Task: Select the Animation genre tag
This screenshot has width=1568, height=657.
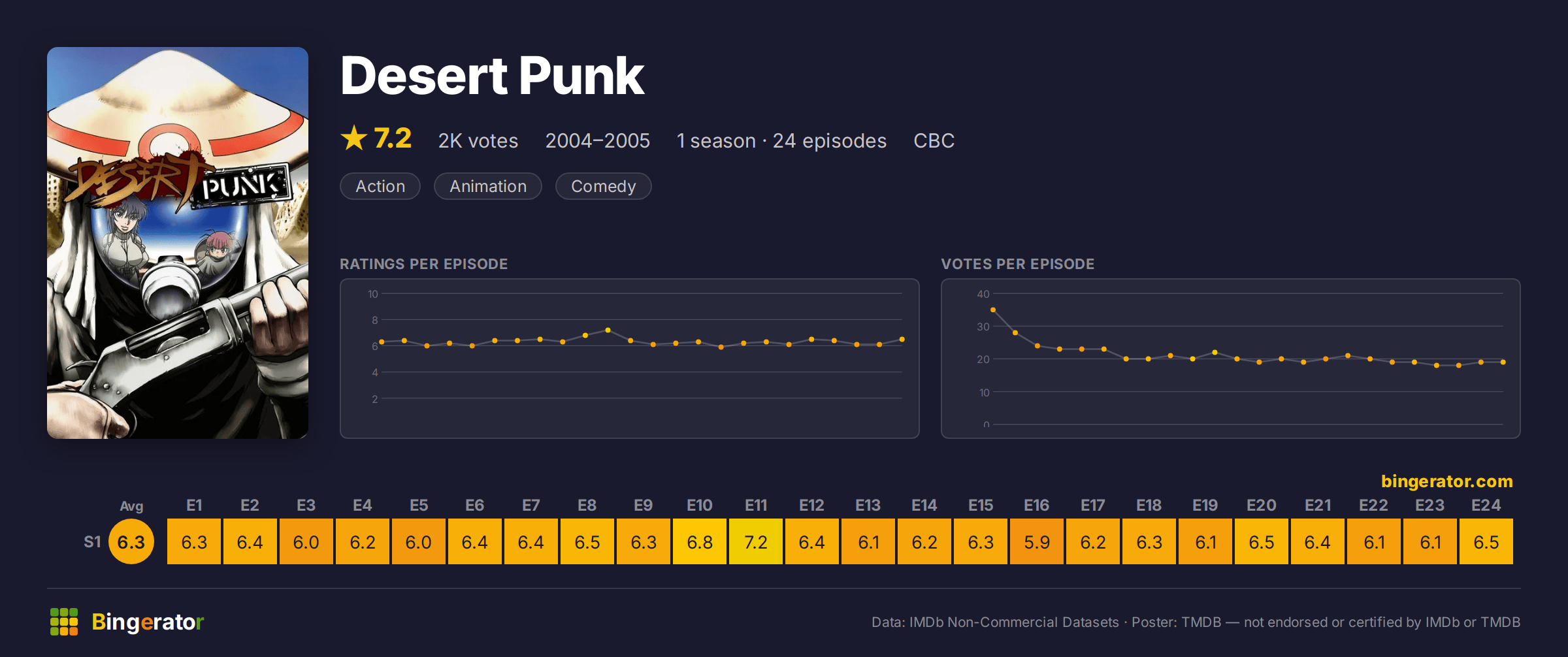Action: coord(488,186)
